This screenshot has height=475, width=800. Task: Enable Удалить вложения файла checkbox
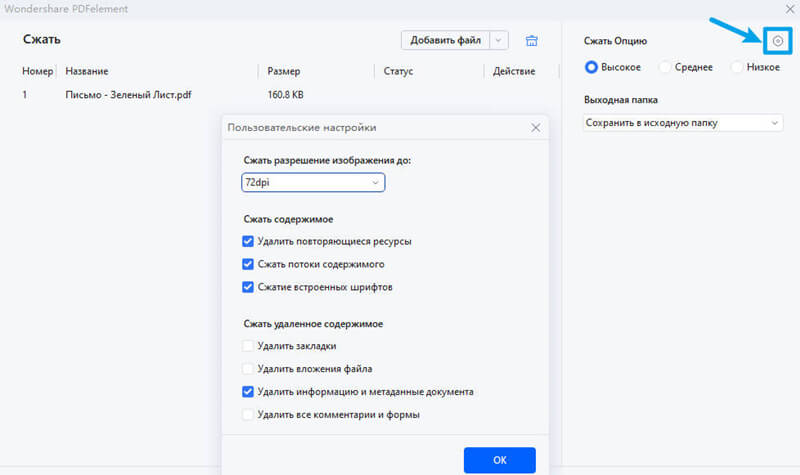coord(248,368)
